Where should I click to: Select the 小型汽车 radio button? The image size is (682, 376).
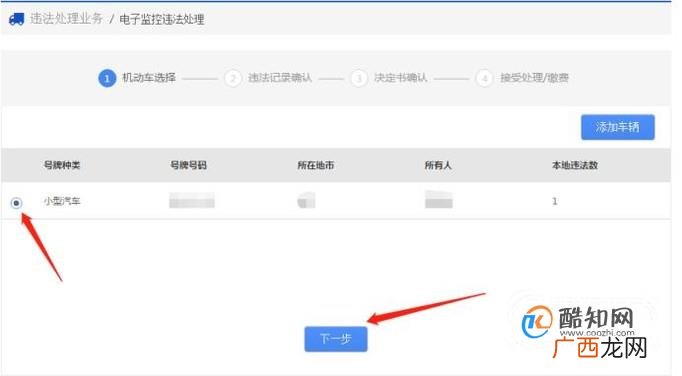click(x=17, y=203)
